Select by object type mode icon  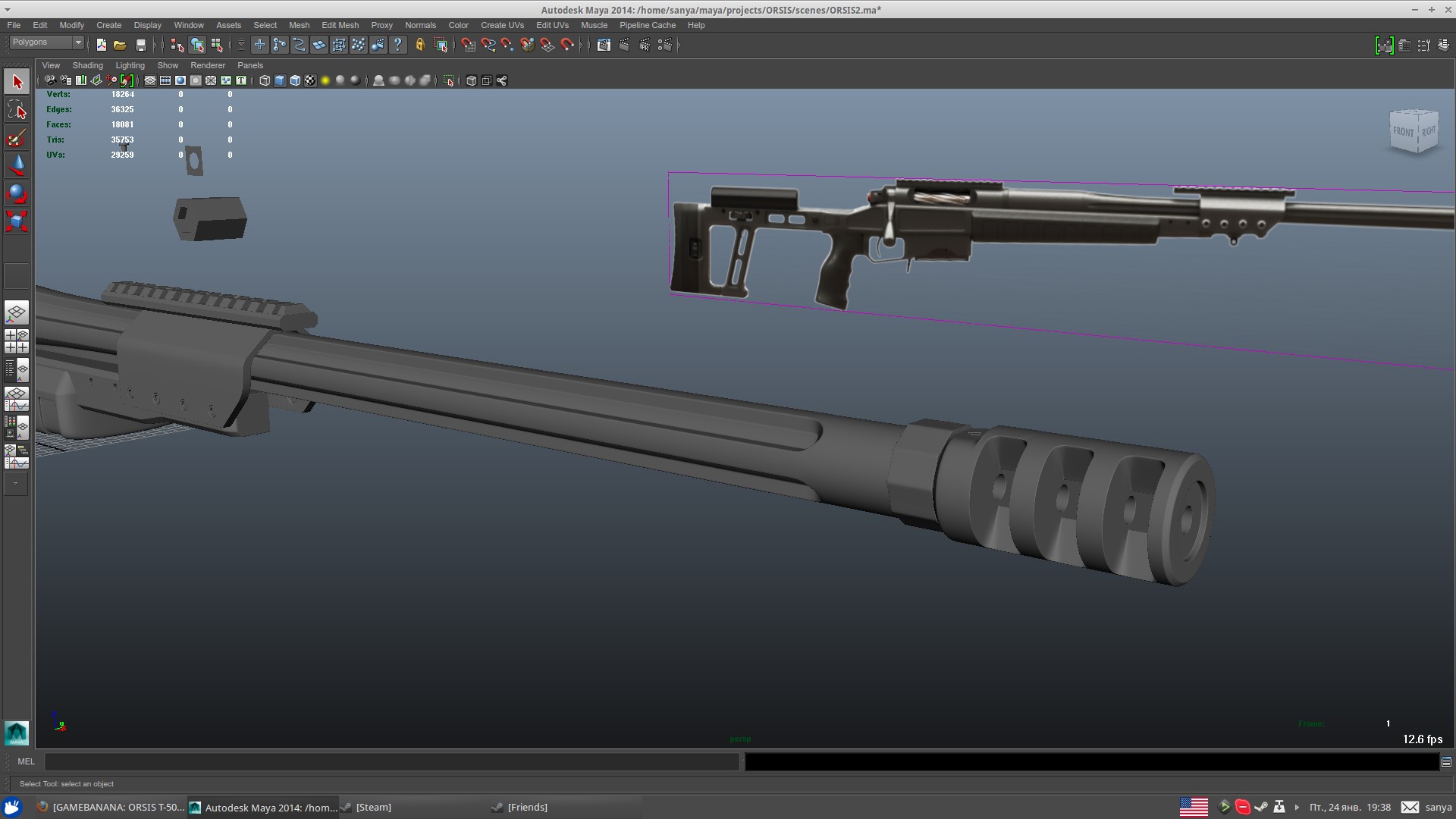[x=197, y=45]
